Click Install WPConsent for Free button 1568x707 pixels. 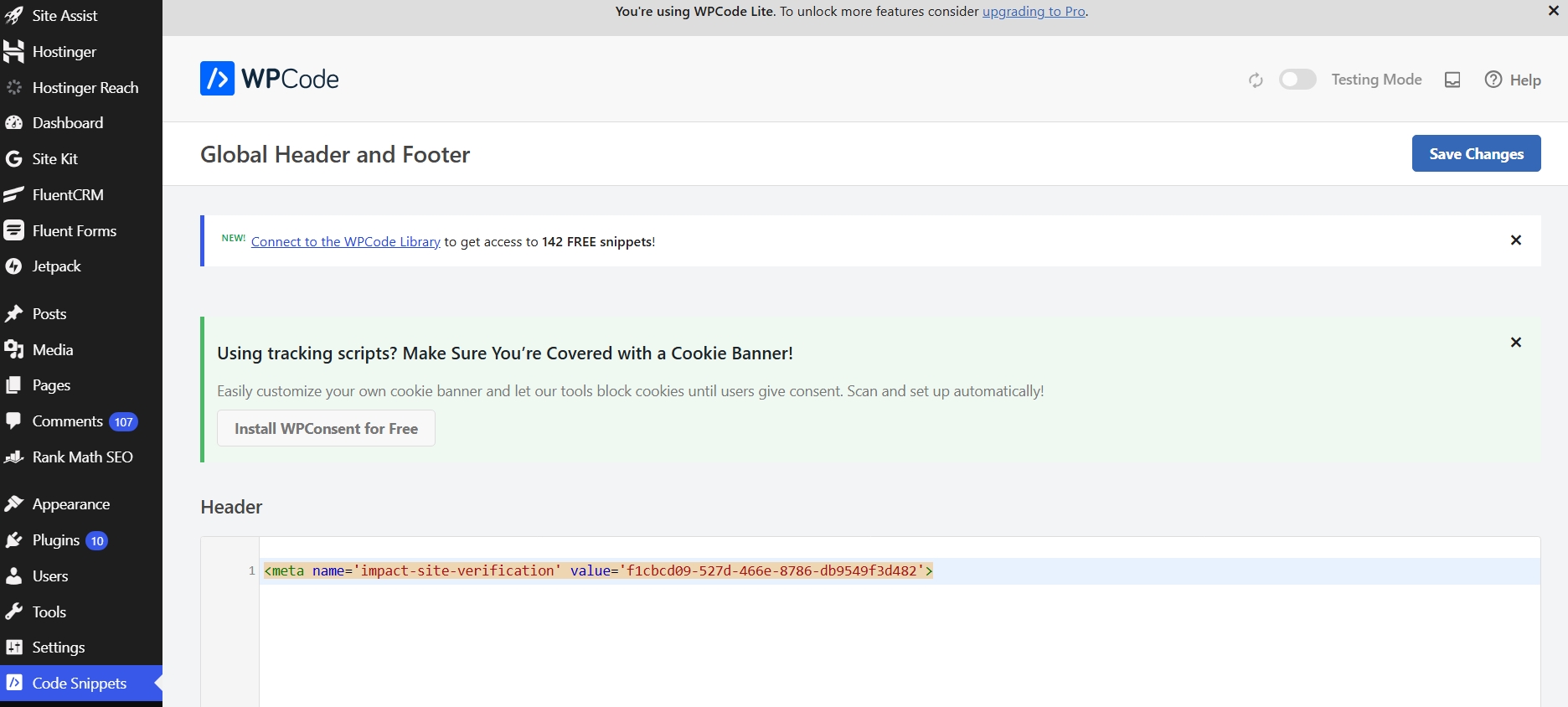pos(326,428)
